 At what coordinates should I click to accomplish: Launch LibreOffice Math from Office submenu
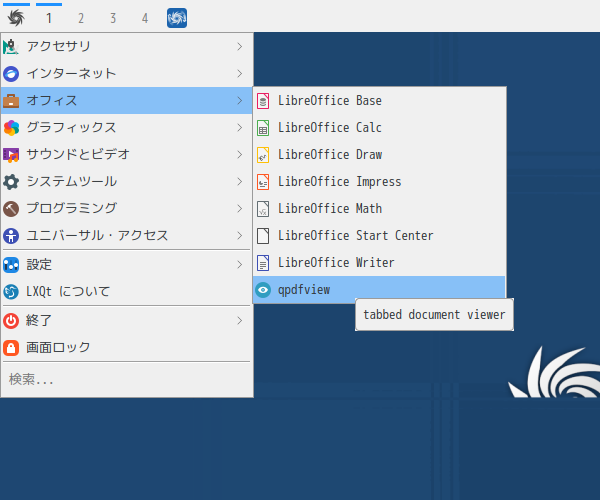pyautogui.click(x=379, y=209)
